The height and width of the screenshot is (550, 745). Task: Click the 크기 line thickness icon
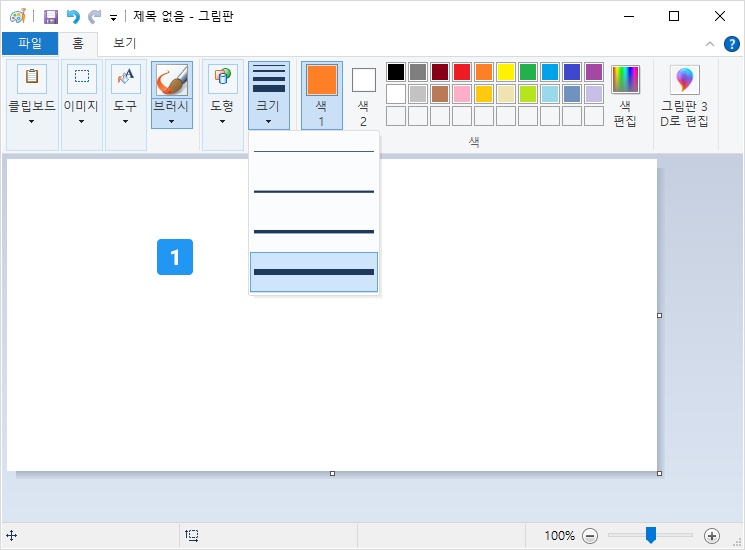(269, 78)
